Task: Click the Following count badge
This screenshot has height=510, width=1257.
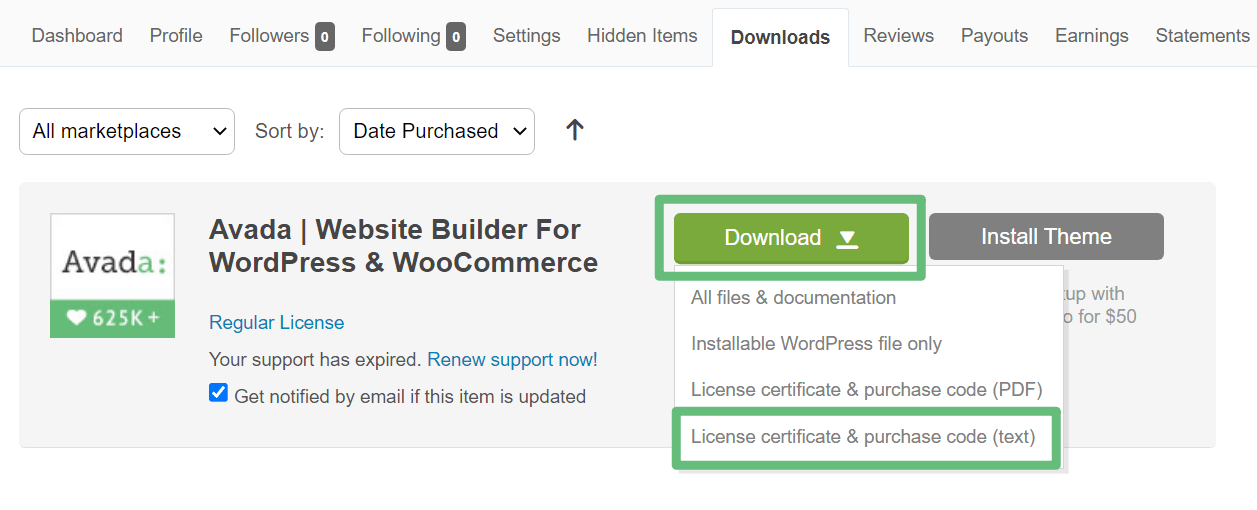Action: point(456,38)
